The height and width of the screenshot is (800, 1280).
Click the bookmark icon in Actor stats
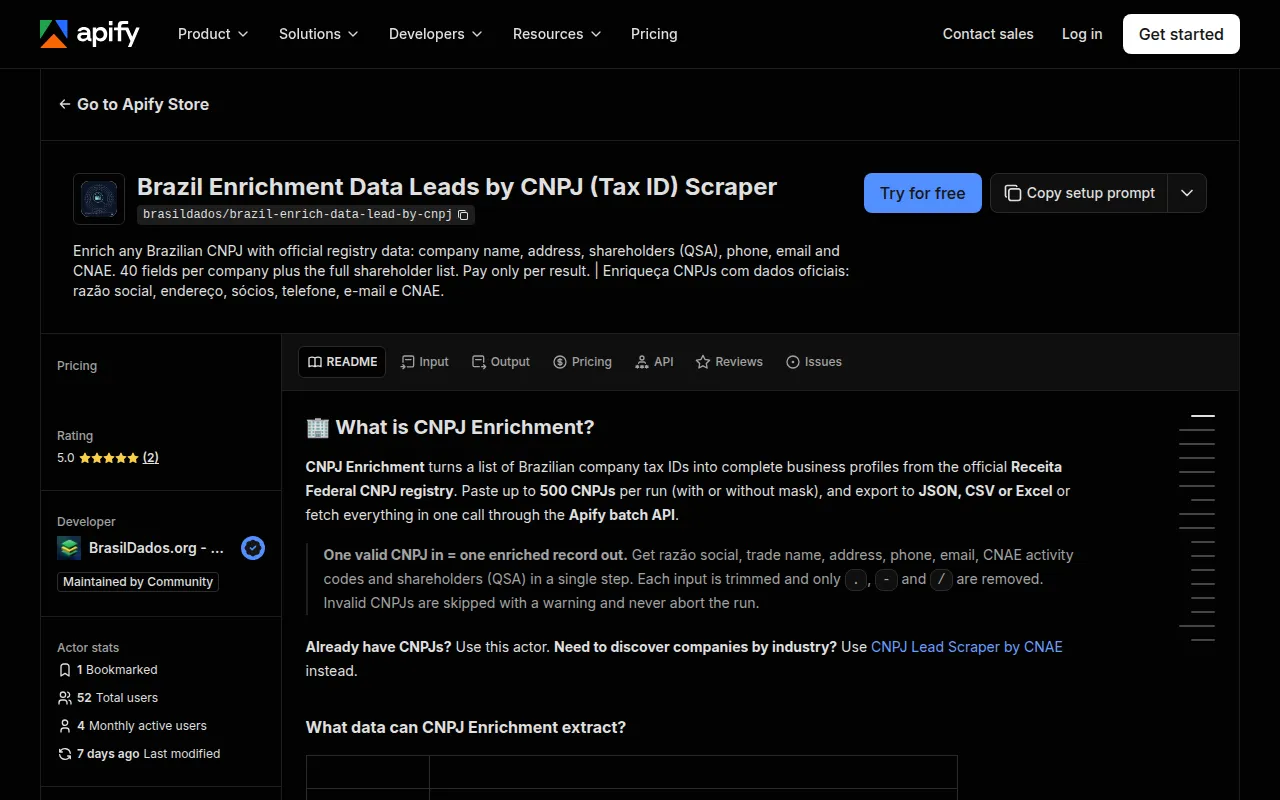tap(65, 670)
